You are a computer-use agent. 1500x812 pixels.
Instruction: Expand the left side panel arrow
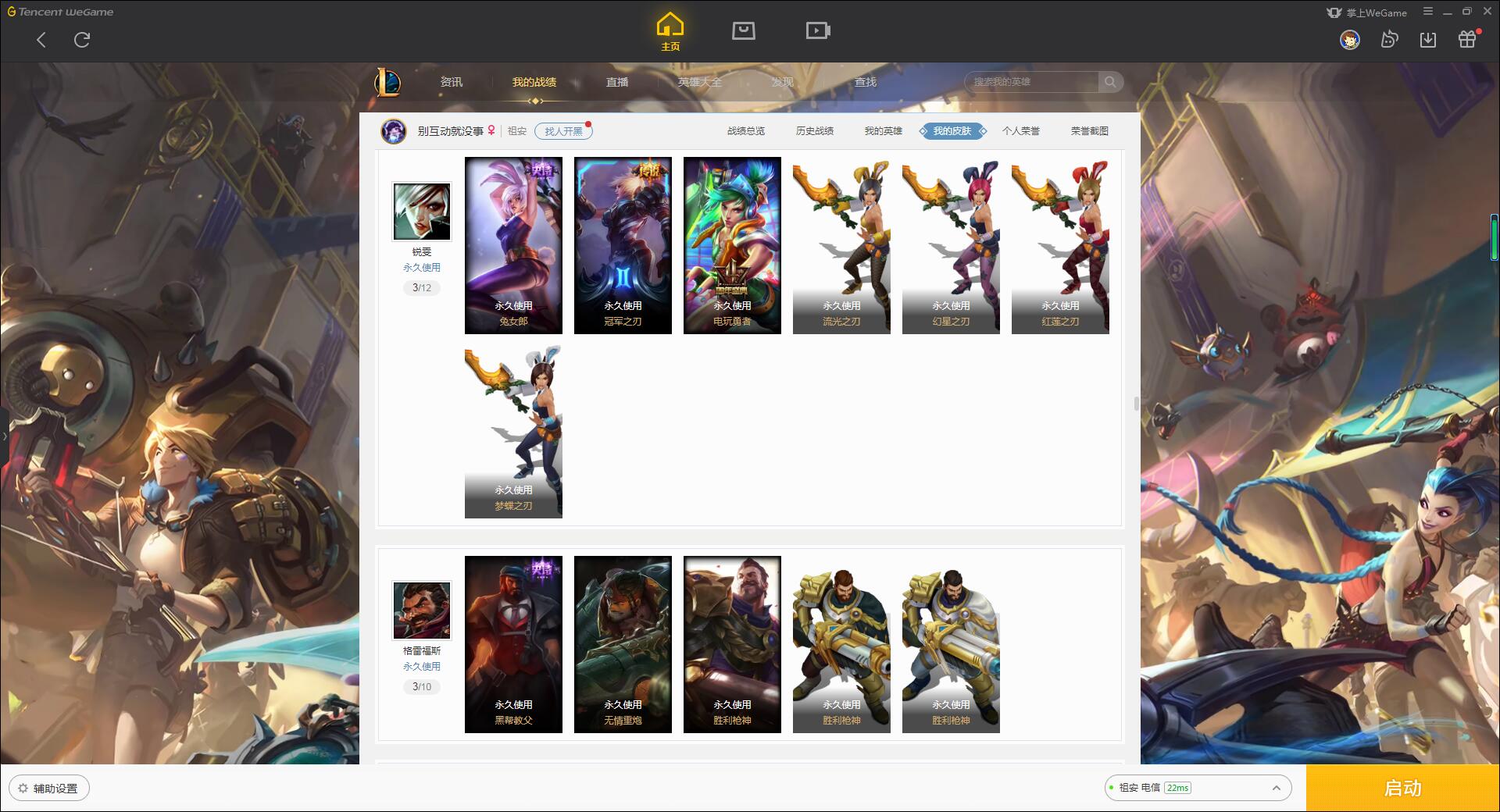click(x=4, y=436)
